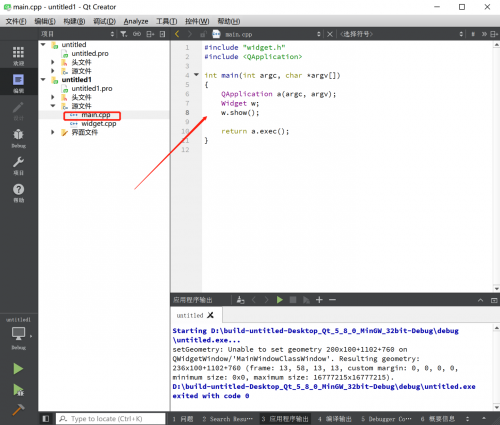
Task: Expand the sources folder under untitled
Action: 53,71
